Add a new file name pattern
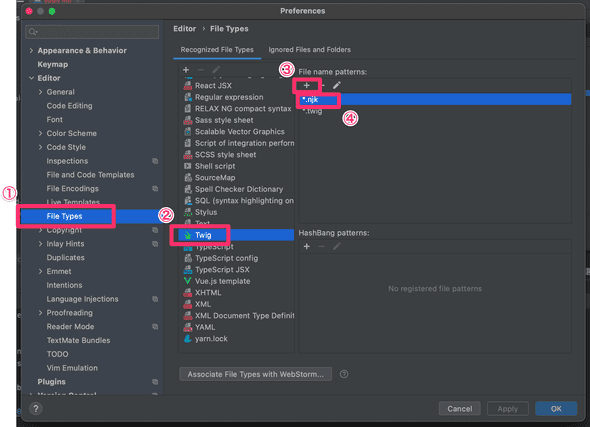The width and height of the screenshot is (590, 427). [307, 85]
